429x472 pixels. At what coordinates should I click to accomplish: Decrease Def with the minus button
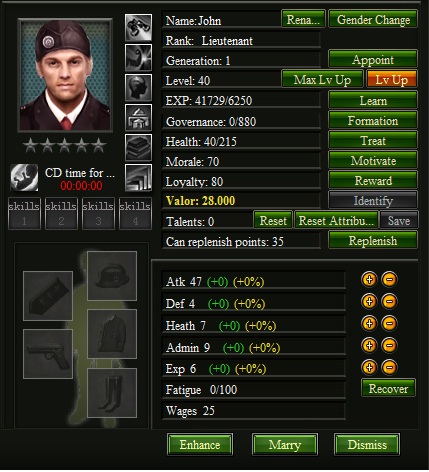(x=389, y=301)
